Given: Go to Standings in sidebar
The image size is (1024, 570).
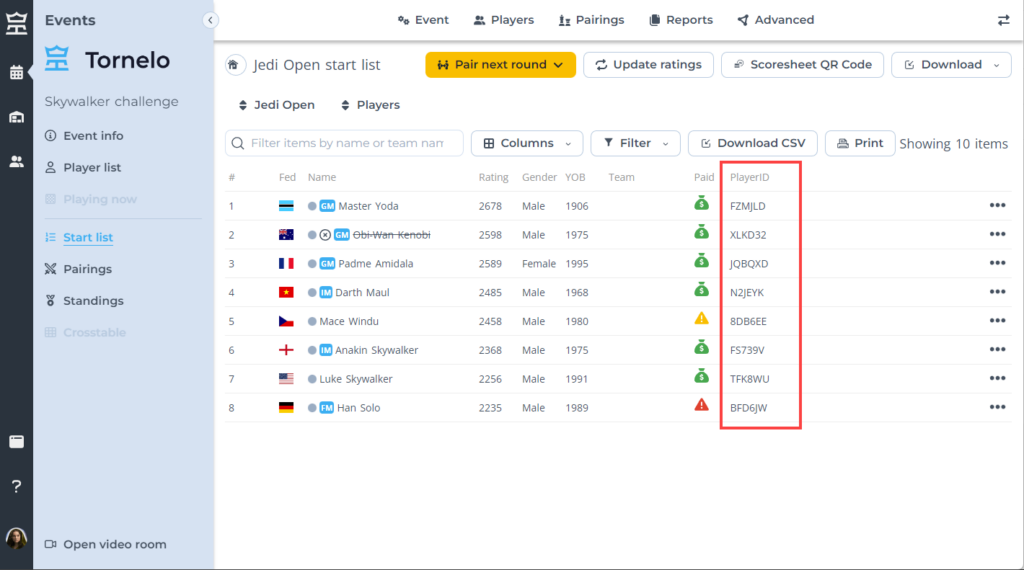Looking at the screenshot, I should tap(84, 301).
